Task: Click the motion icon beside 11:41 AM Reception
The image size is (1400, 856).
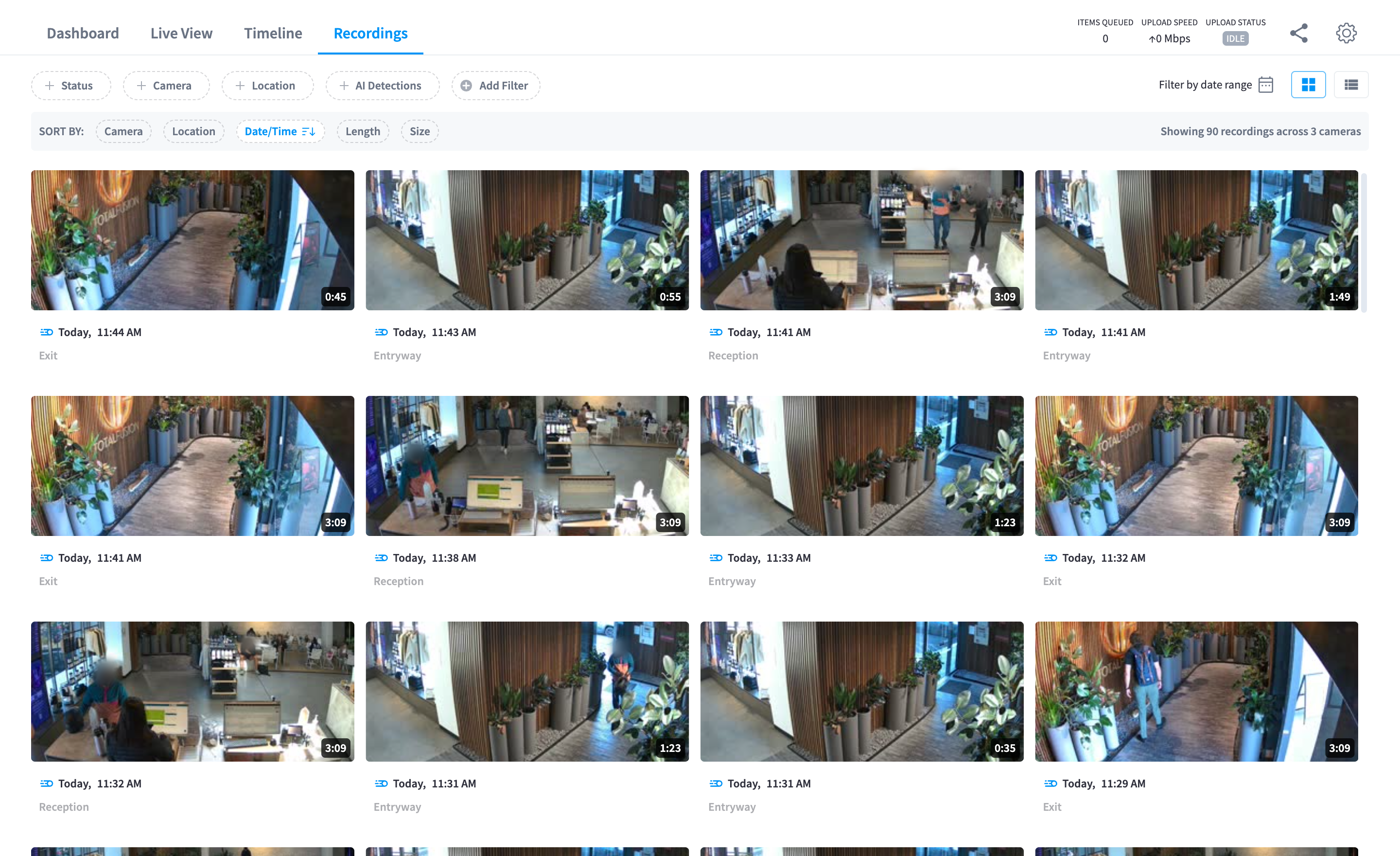Action: (716, 332)
